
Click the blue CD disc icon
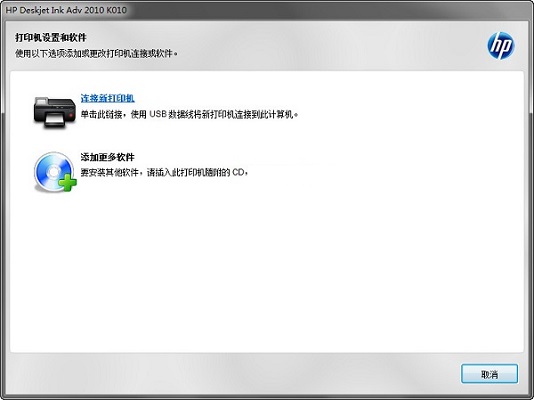(53, 171)
